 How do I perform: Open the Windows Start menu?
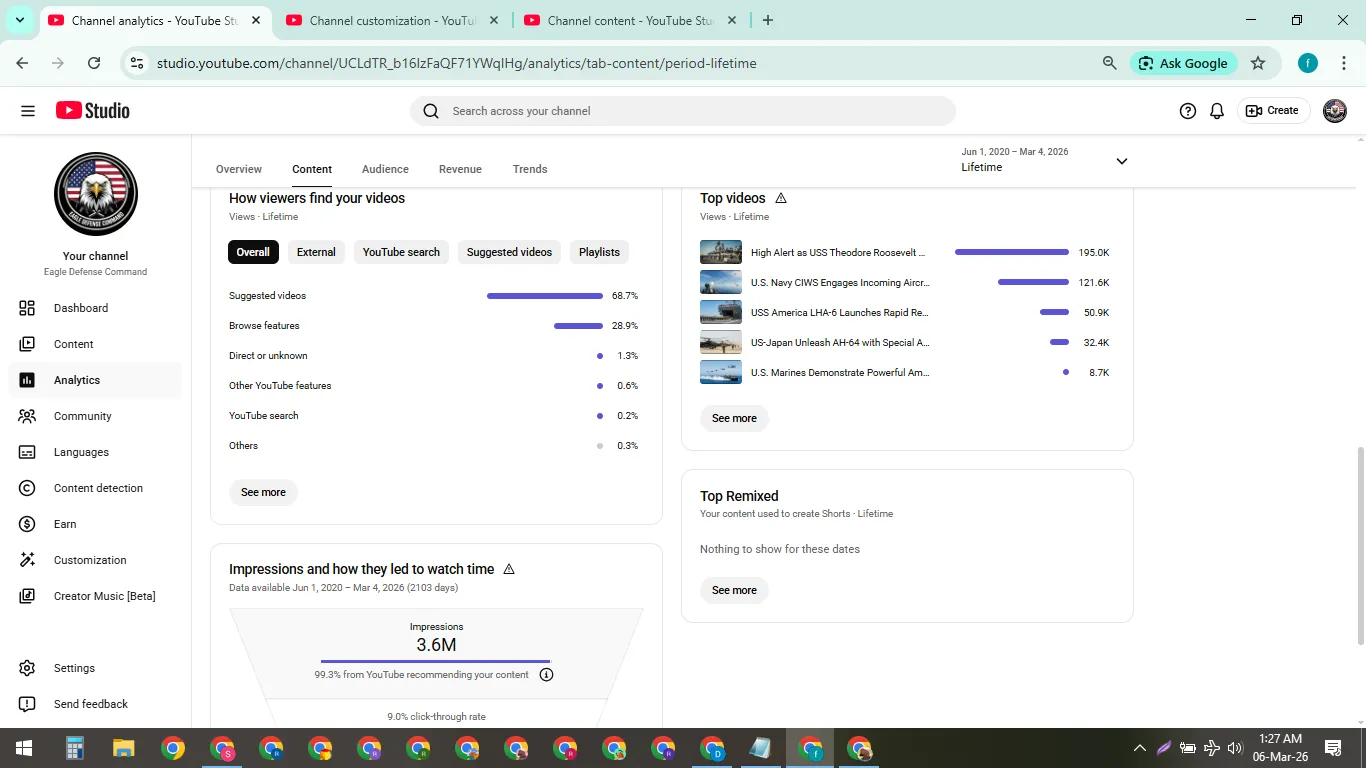pos(24,748)
